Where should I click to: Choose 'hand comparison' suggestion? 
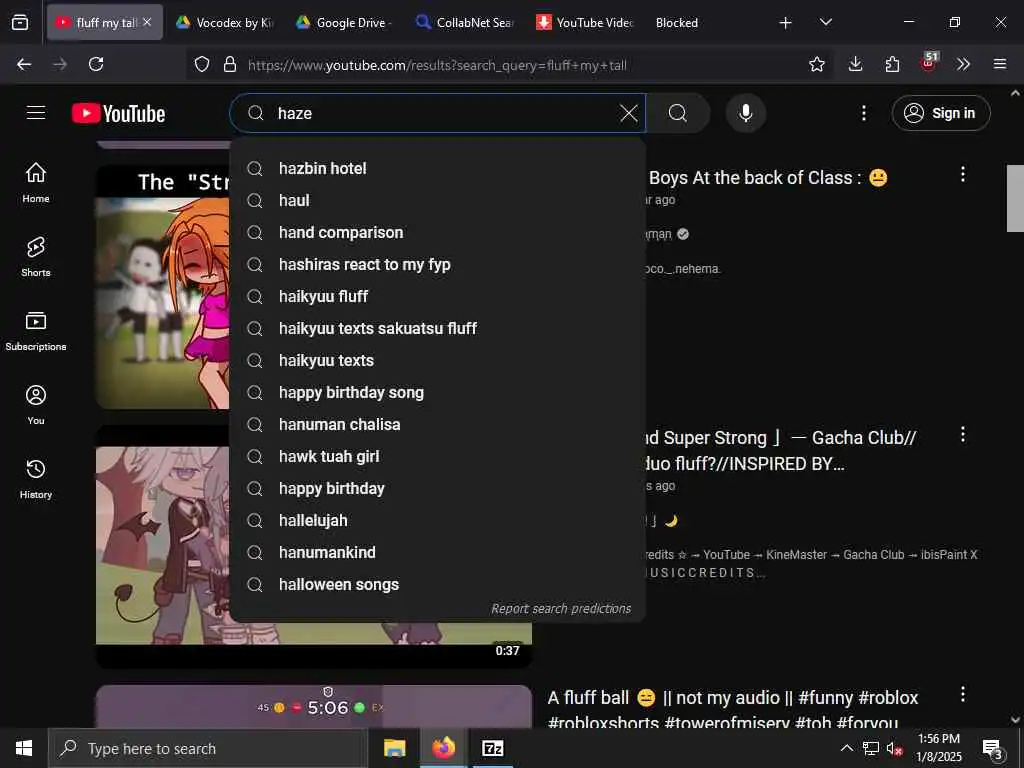pyautogui.click(x=438, y=232)
